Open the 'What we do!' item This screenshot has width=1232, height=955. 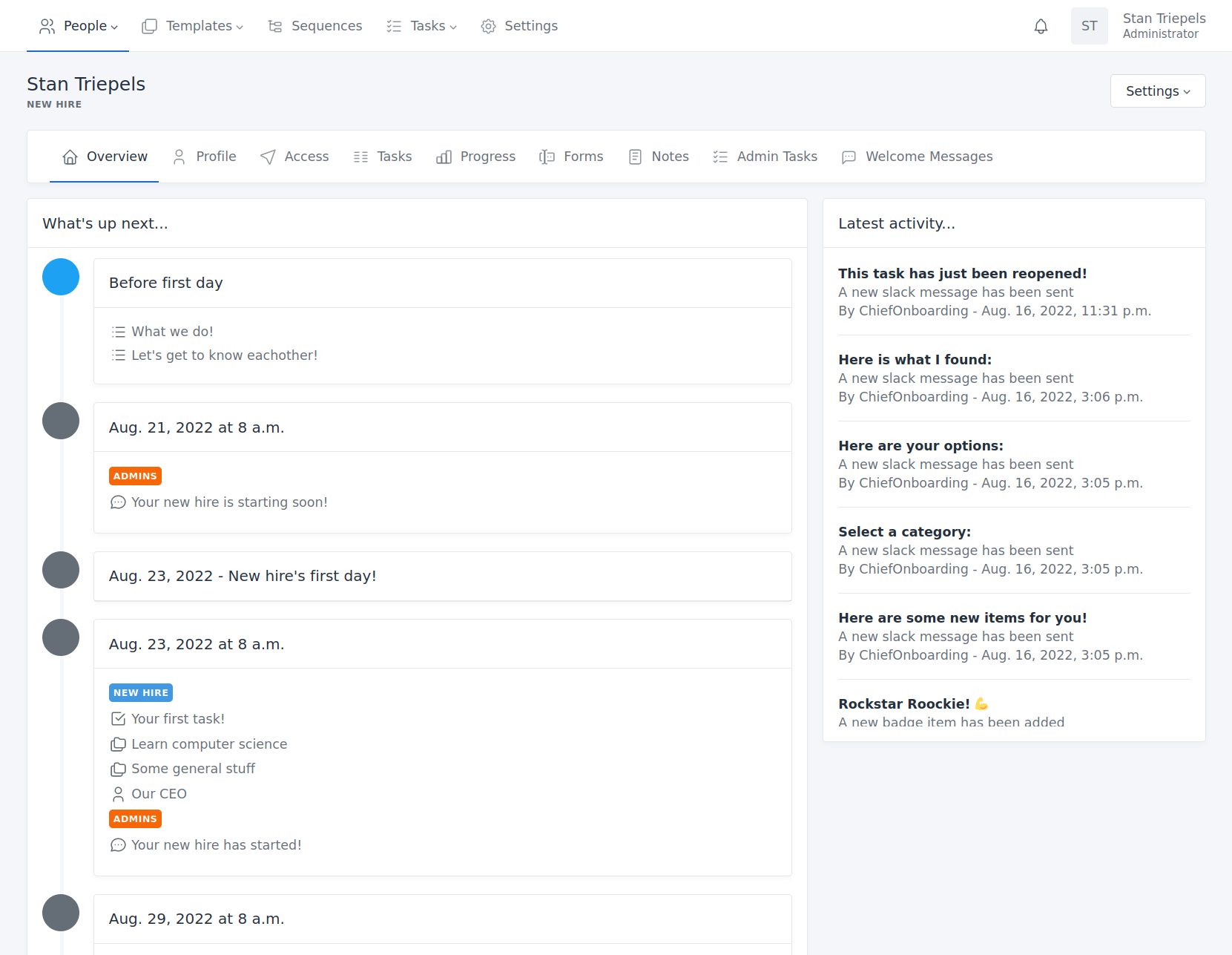tap(172, 332)
